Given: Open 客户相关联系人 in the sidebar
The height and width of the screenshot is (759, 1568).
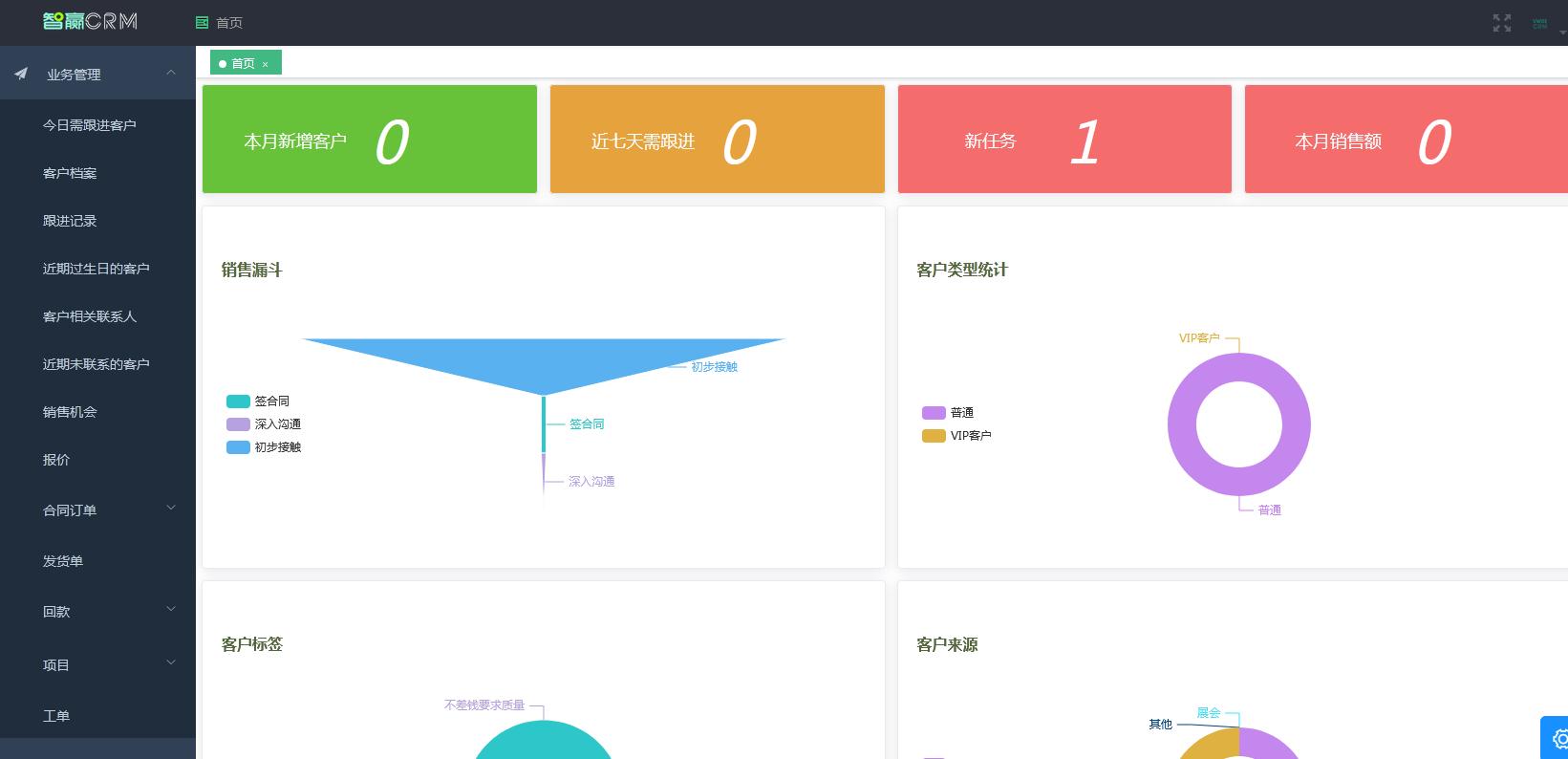Looking at the screenshot, I should click(89, 316).
